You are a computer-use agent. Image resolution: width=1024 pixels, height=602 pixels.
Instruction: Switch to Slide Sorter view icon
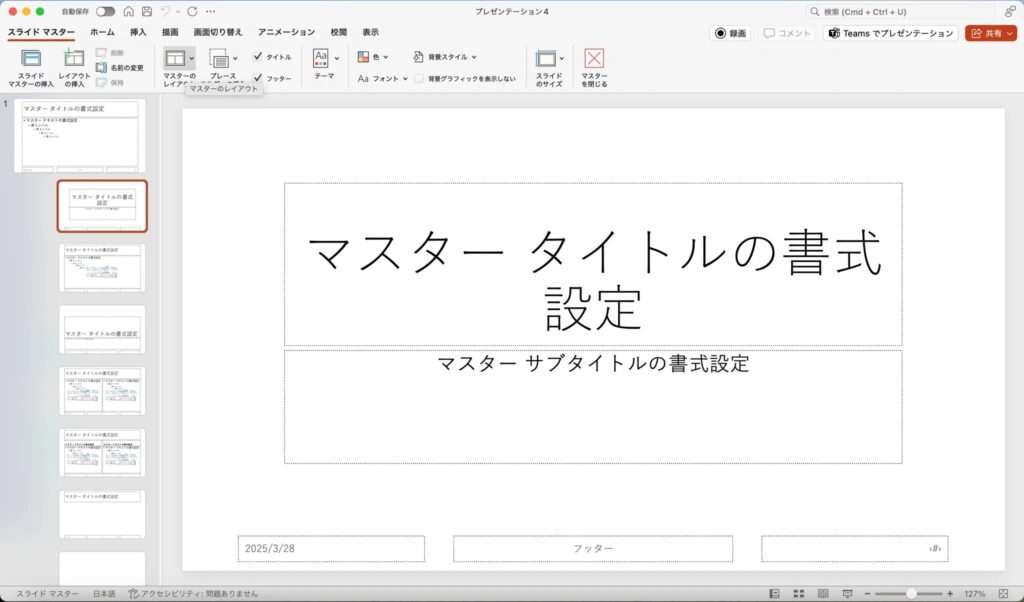(x=799, y=594)
